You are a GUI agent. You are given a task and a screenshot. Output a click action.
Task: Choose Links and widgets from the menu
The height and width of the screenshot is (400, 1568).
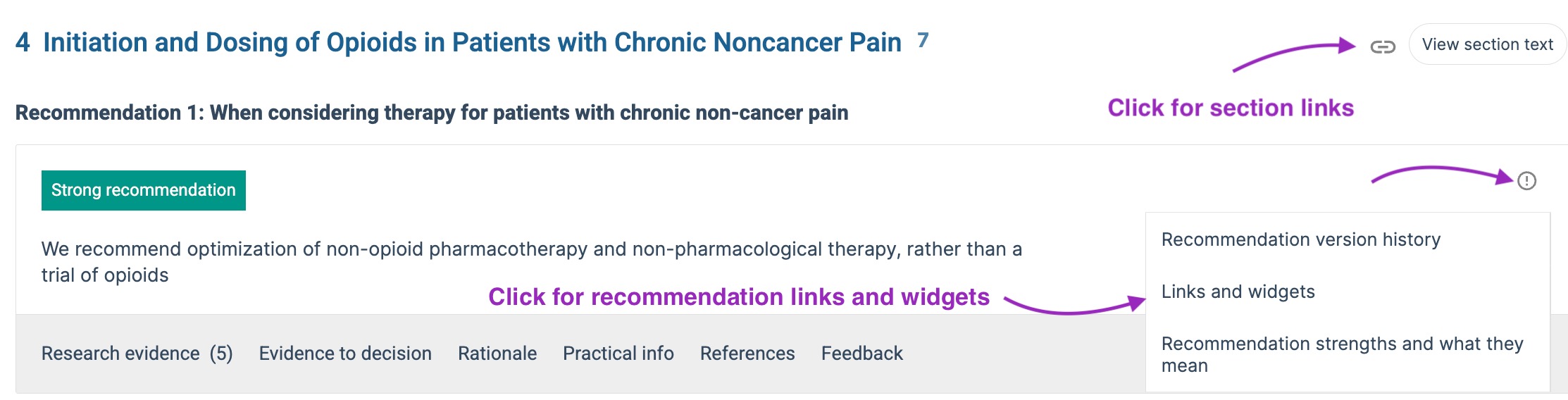[x=1238, y=292]
